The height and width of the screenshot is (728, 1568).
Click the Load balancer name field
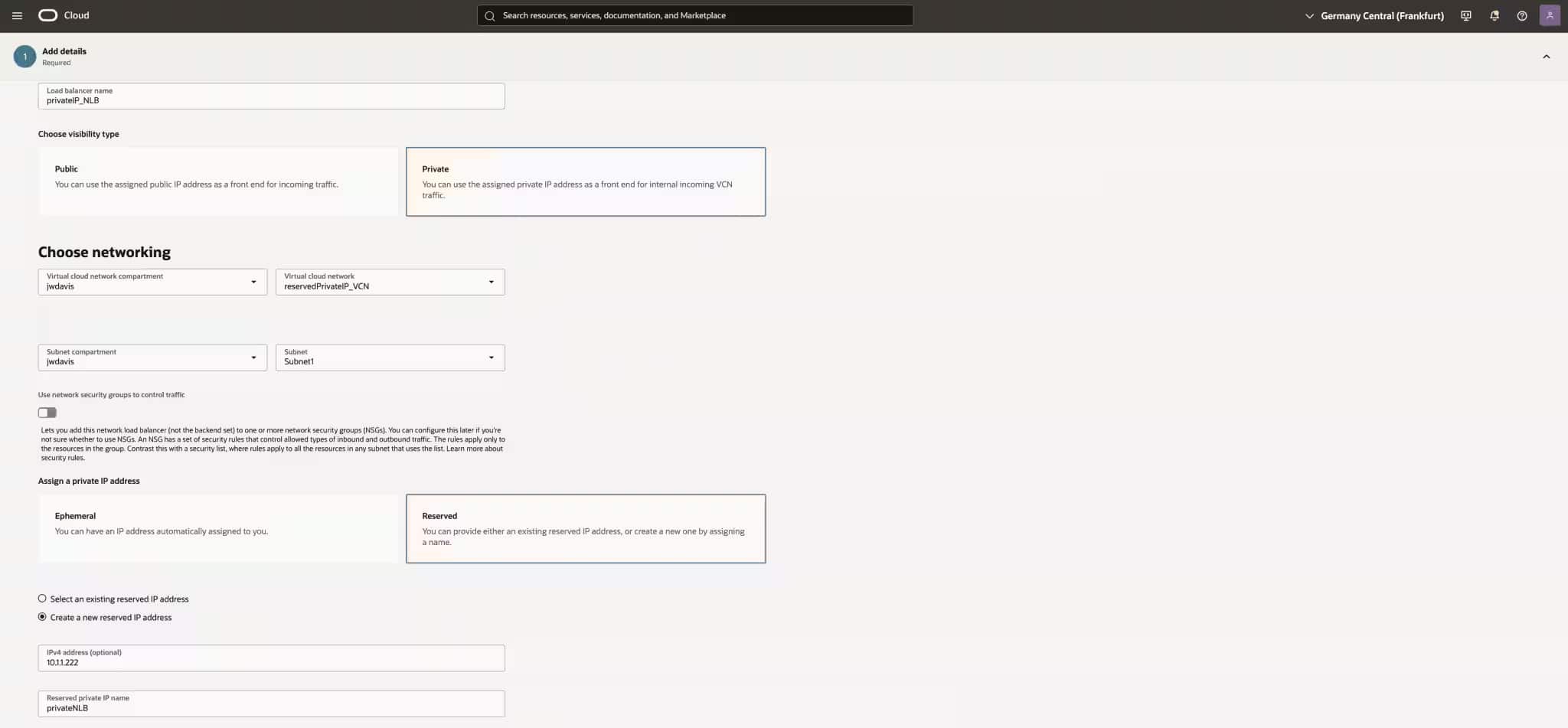point(271,96)
